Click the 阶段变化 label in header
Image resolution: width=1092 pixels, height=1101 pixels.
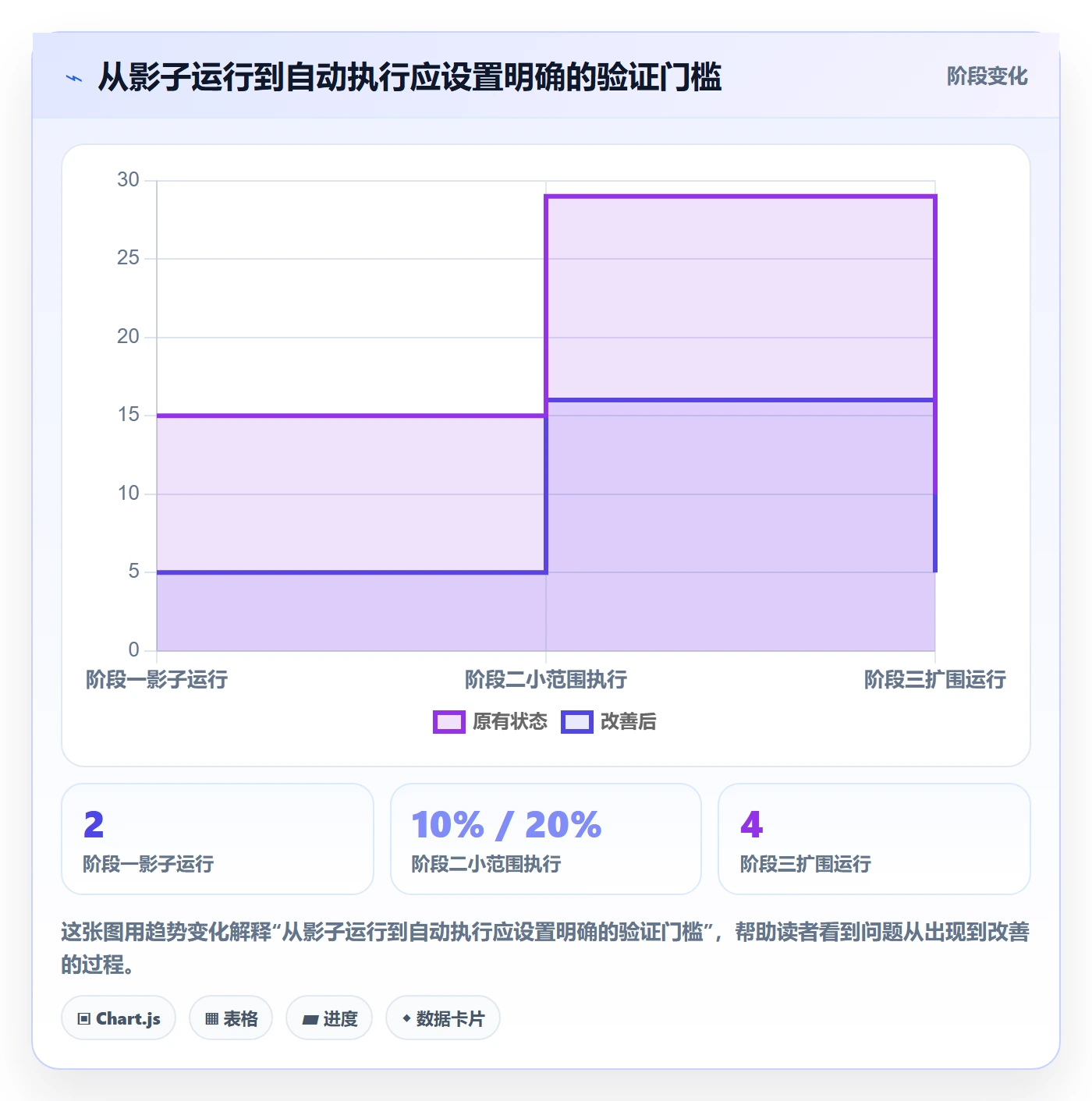point(987,76)
